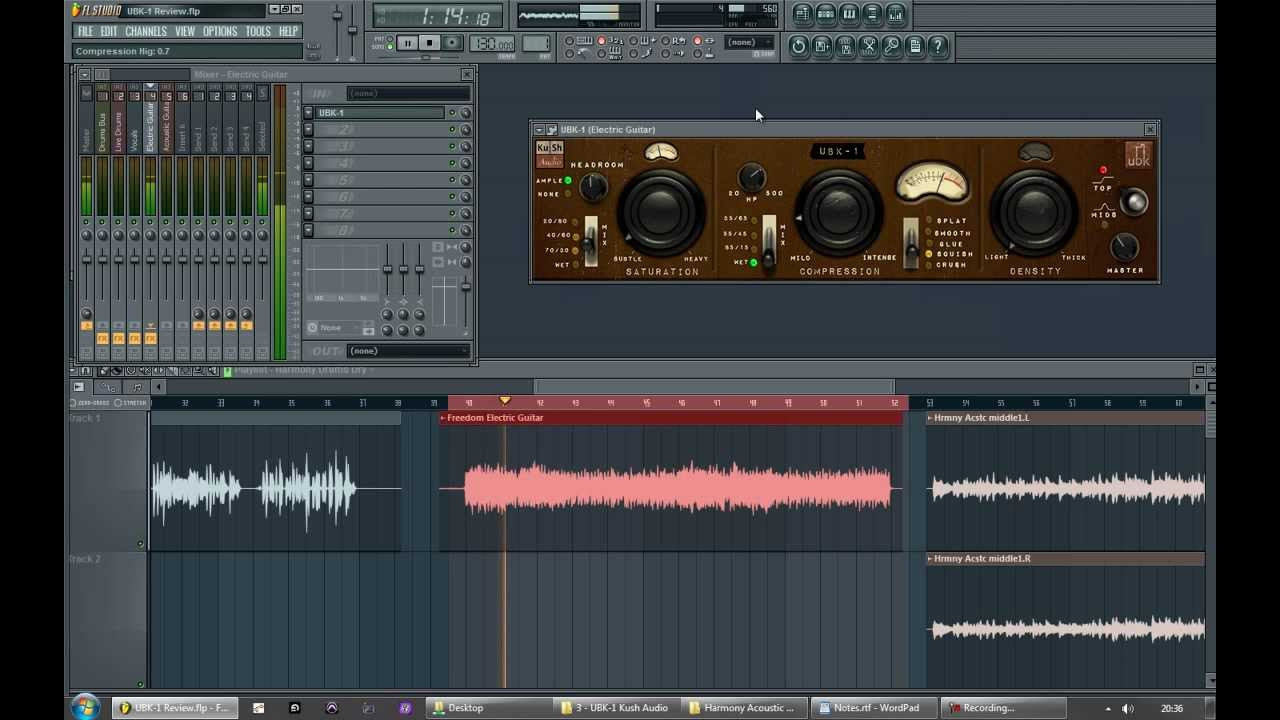Select the NONE headroom LED
The image size is (1280, 720).
click(568, 194)
